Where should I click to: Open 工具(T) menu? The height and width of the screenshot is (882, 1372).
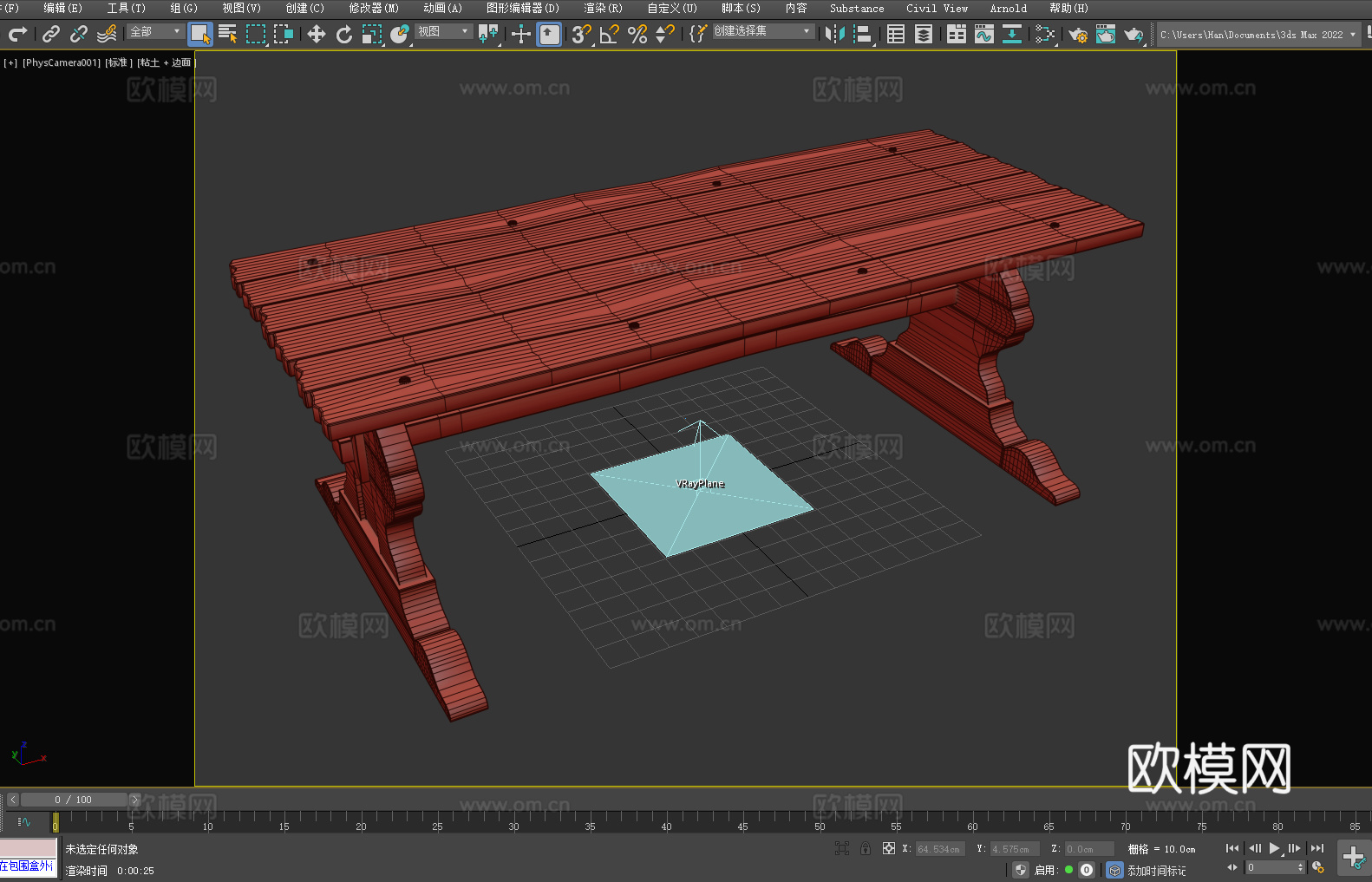[126, 8]
